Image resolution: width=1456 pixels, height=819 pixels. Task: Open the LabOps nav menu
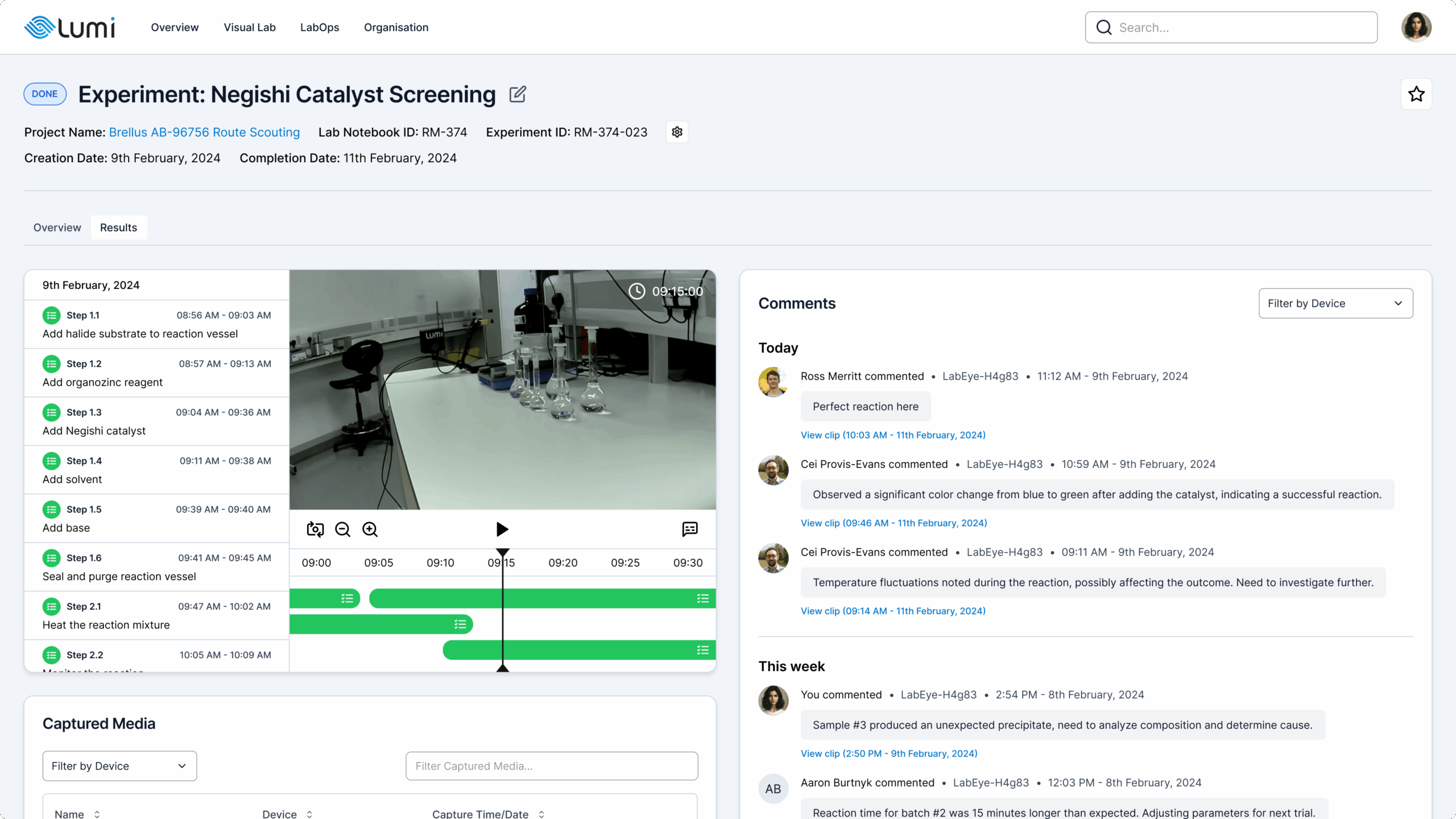click(x=320, y=27)
